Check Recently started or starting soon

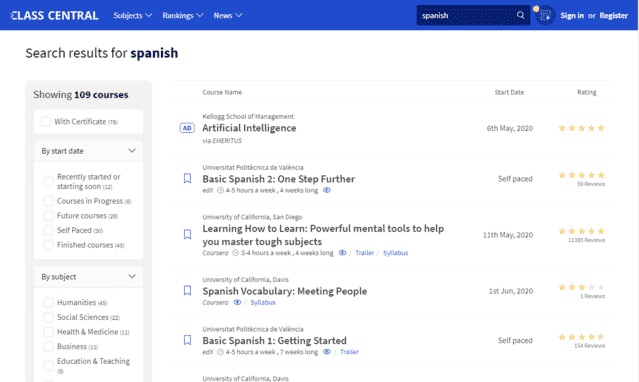48,181
